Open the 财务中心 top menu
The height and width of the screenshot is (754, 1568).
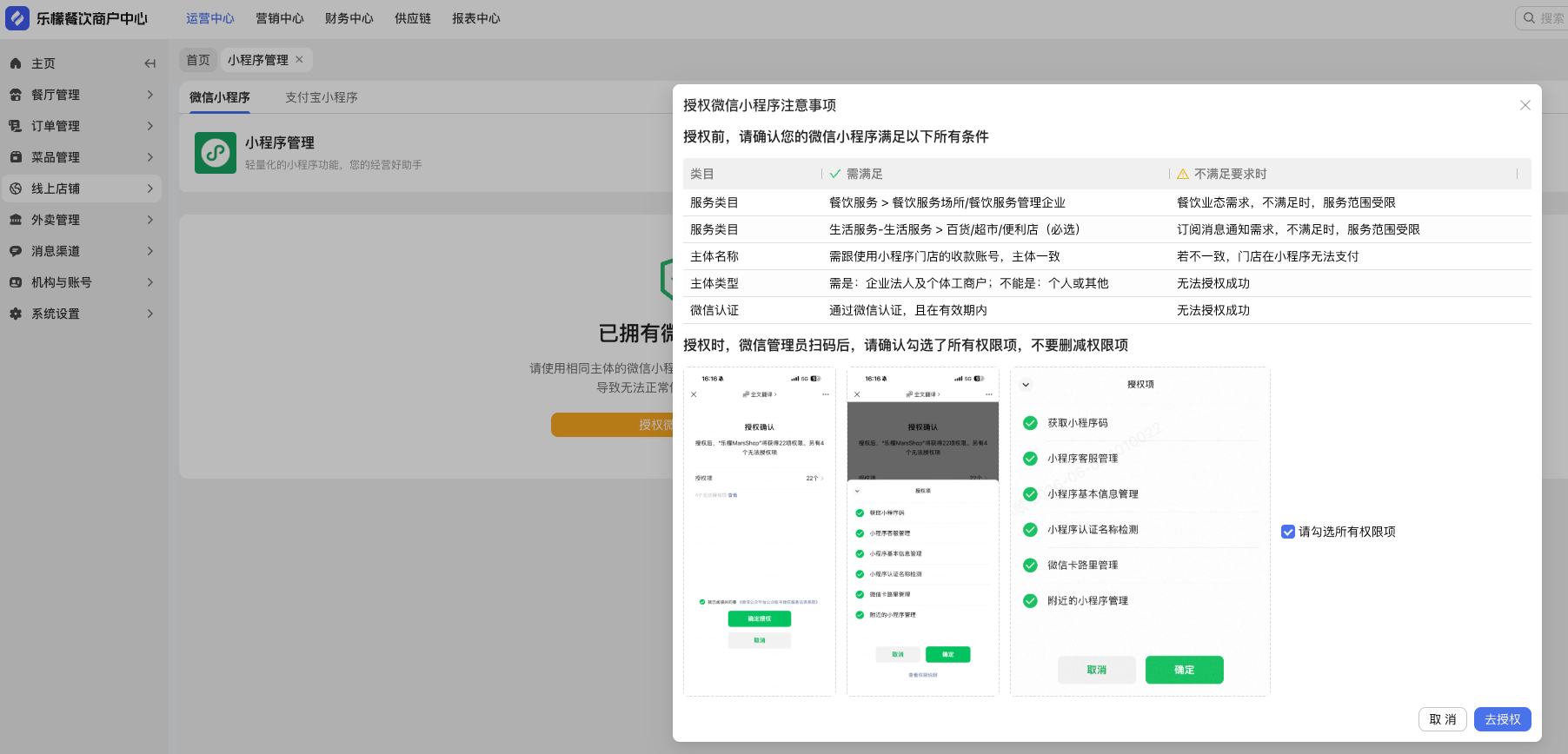pos(349,18)
